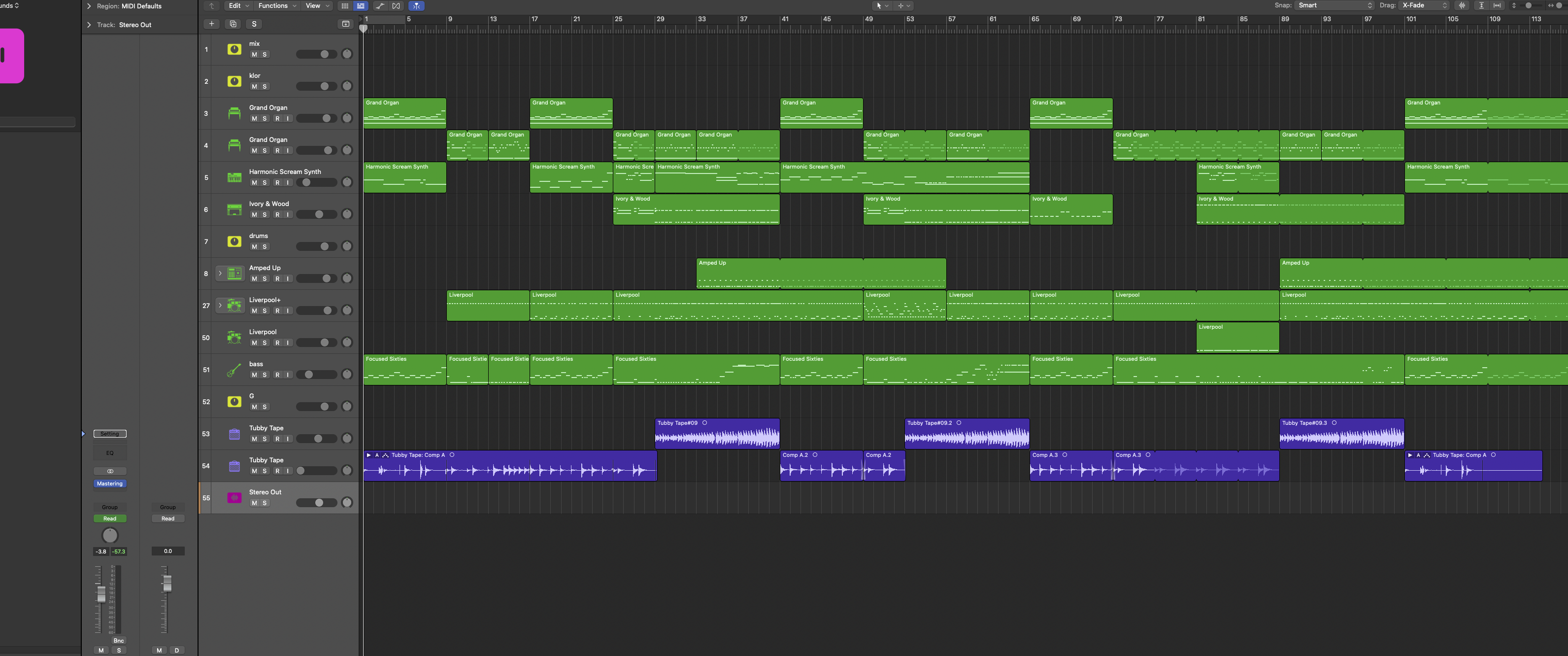Click the catch playhead icon

(417, 5)
